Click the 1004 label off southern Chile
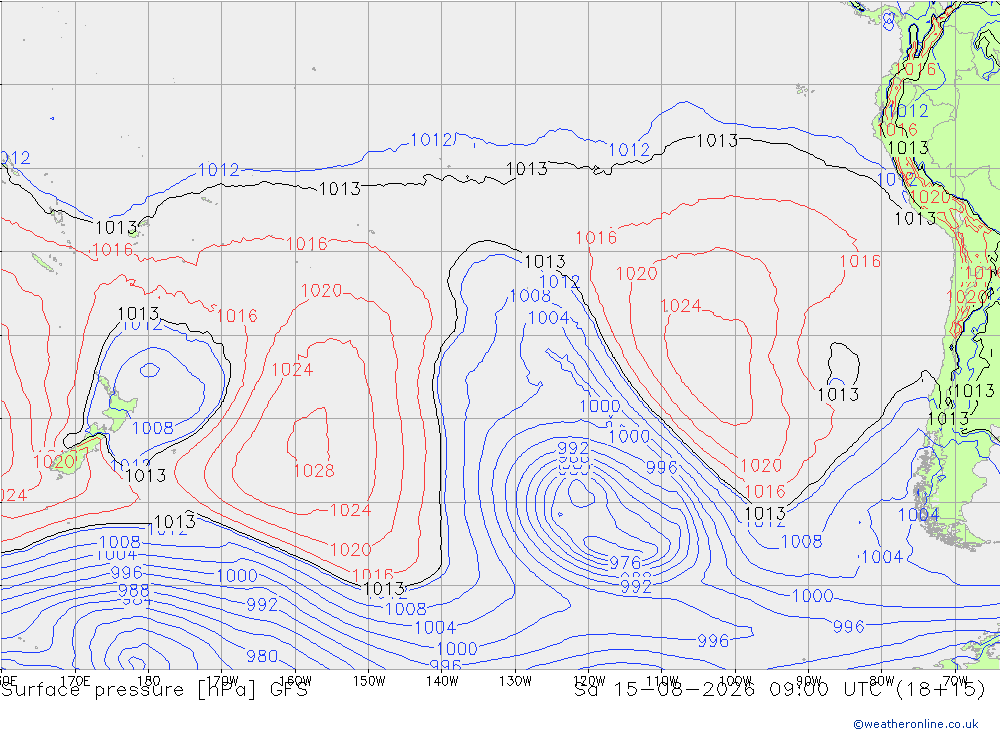Screen dimensions: 1000x733 (x=918, y=514)
